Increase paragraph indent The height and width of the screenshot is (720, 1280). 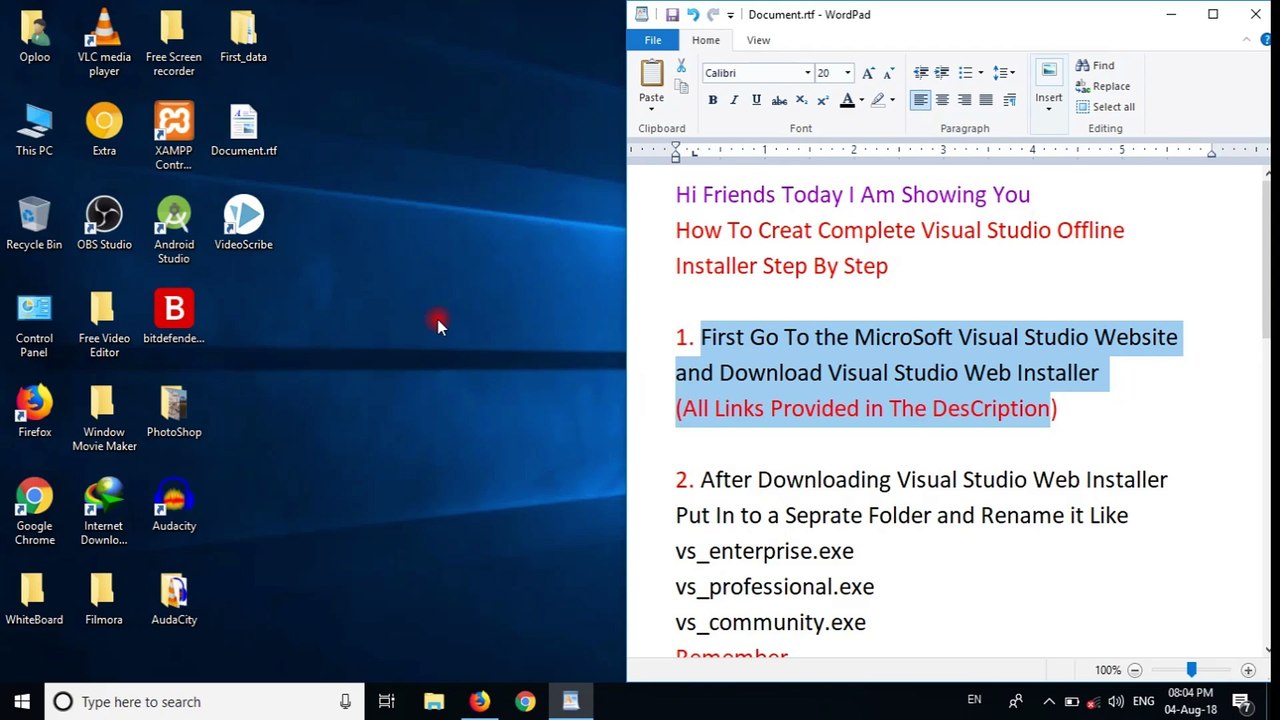(x=942, y=73)
